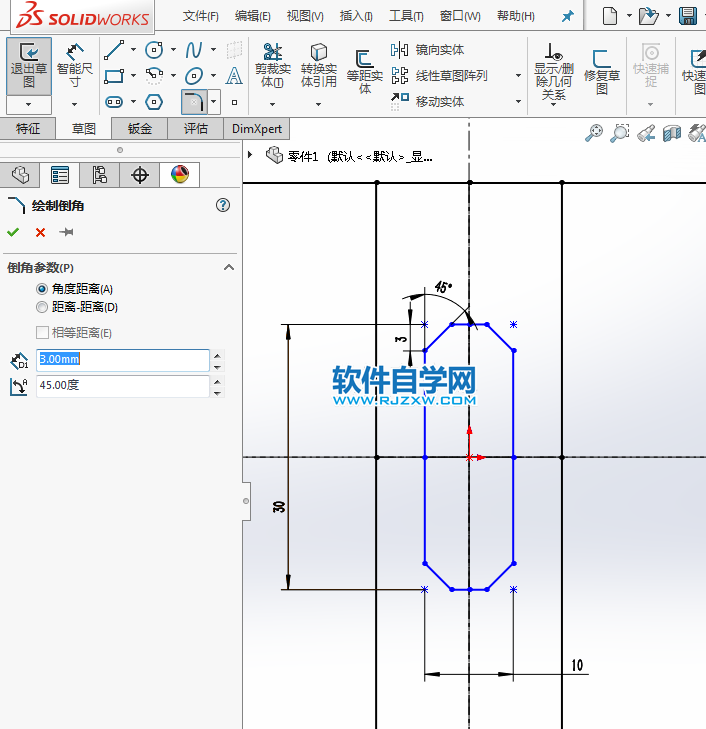Click Repair Sketch (修复草图)
Screen dimensions: 706x729
pyautogui.click(x=601, y=71)
